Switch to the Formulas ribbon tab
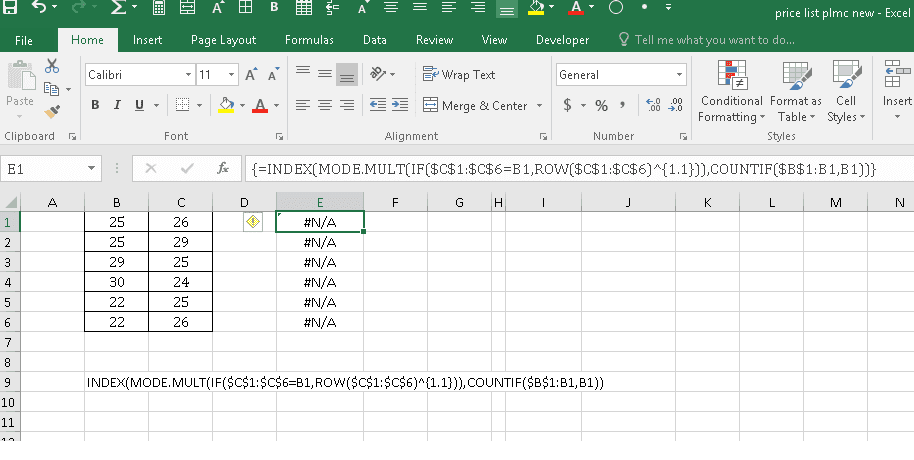This screenshot has height=460, width=914. 309,40
